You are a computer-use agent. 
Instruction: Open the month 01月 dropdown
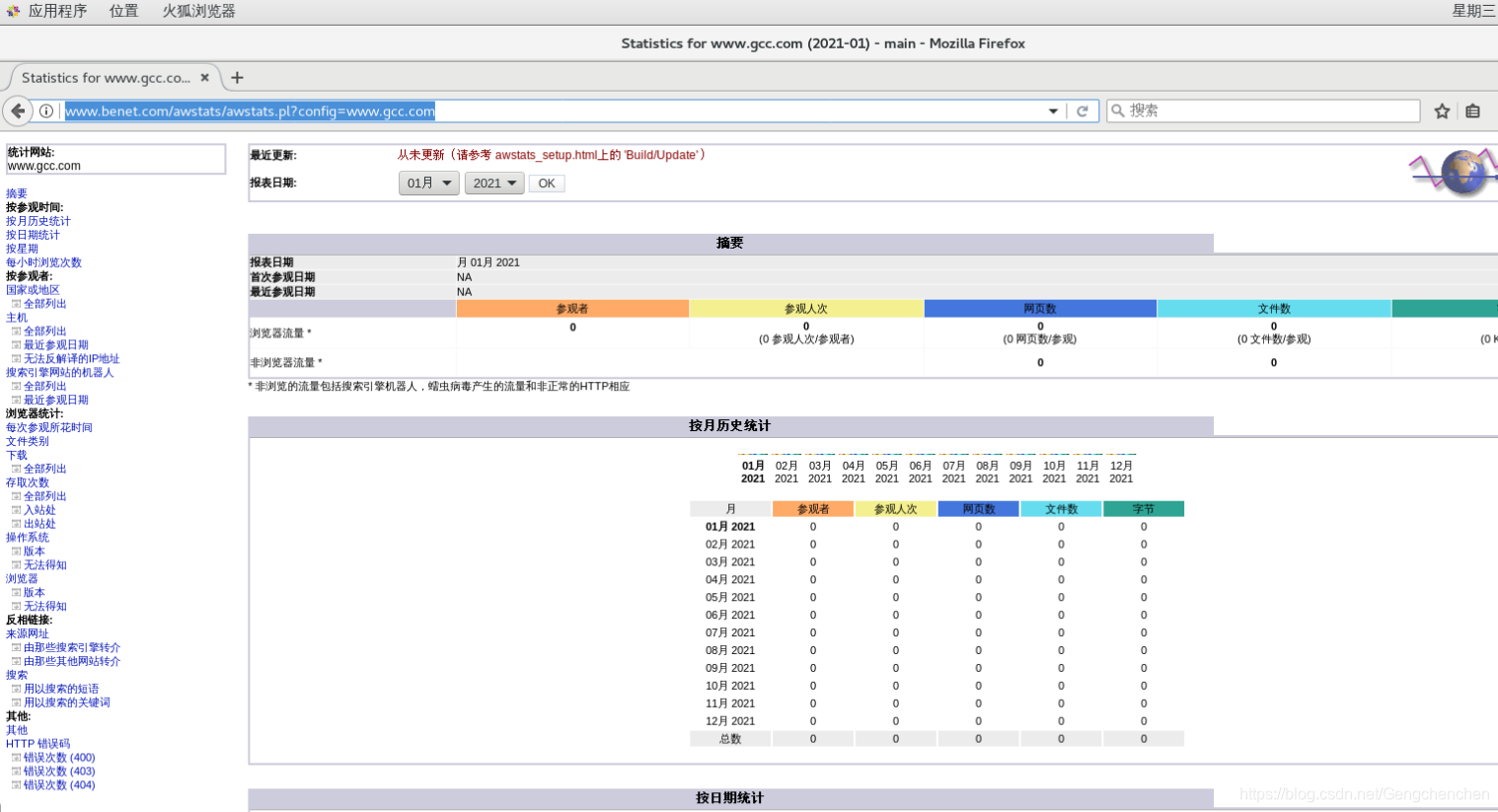click(x=429, y=183)
